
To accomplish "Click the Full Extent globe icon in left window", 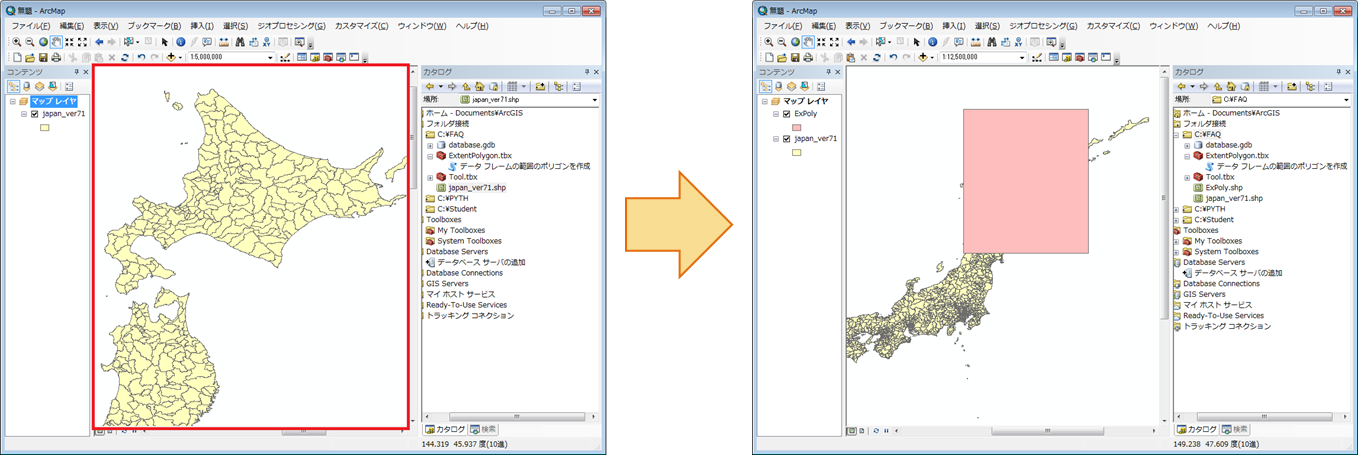I will pyautogui.click(x=43, y=42).
